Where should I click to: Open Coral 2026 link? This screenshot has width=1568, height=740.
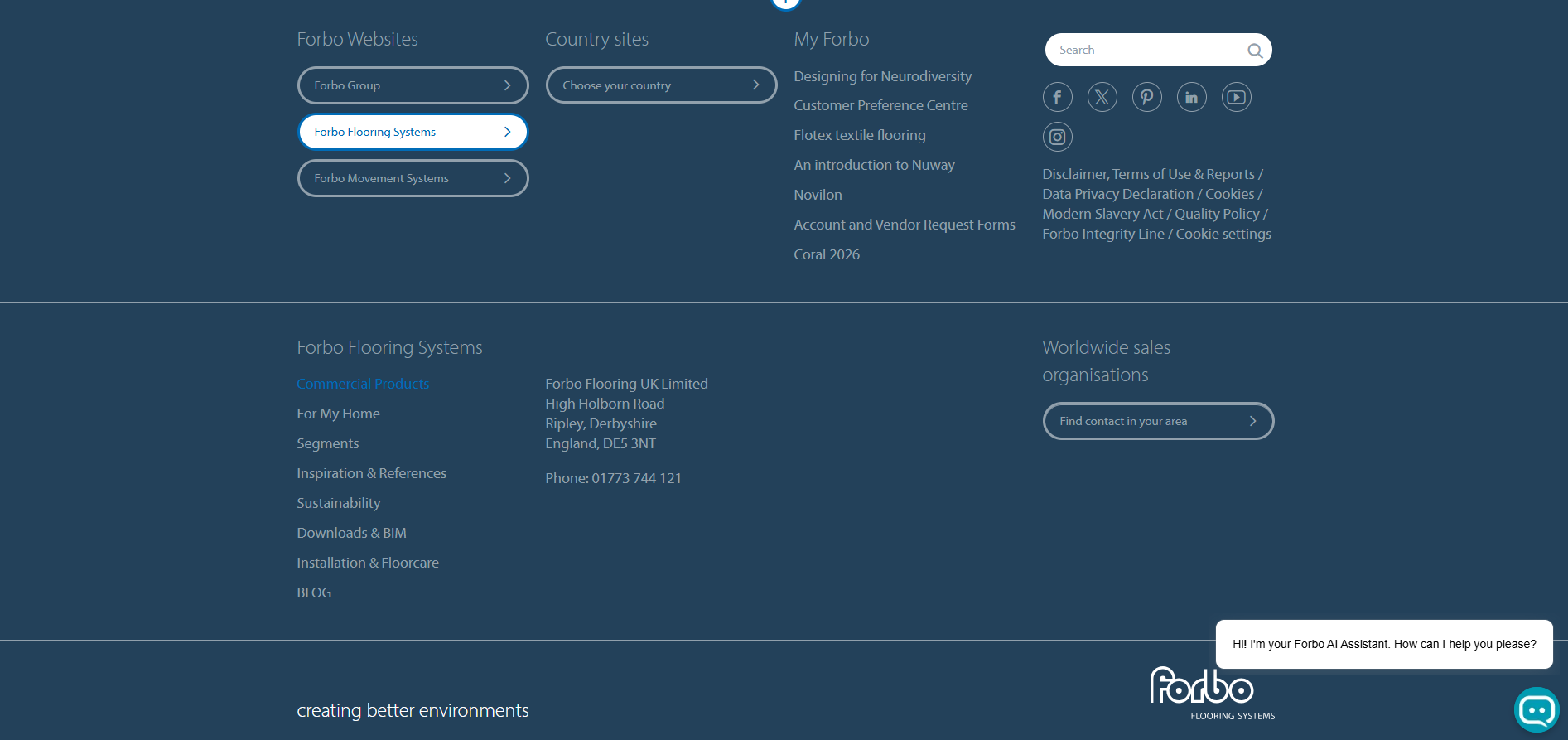click(x=827, y=254)
